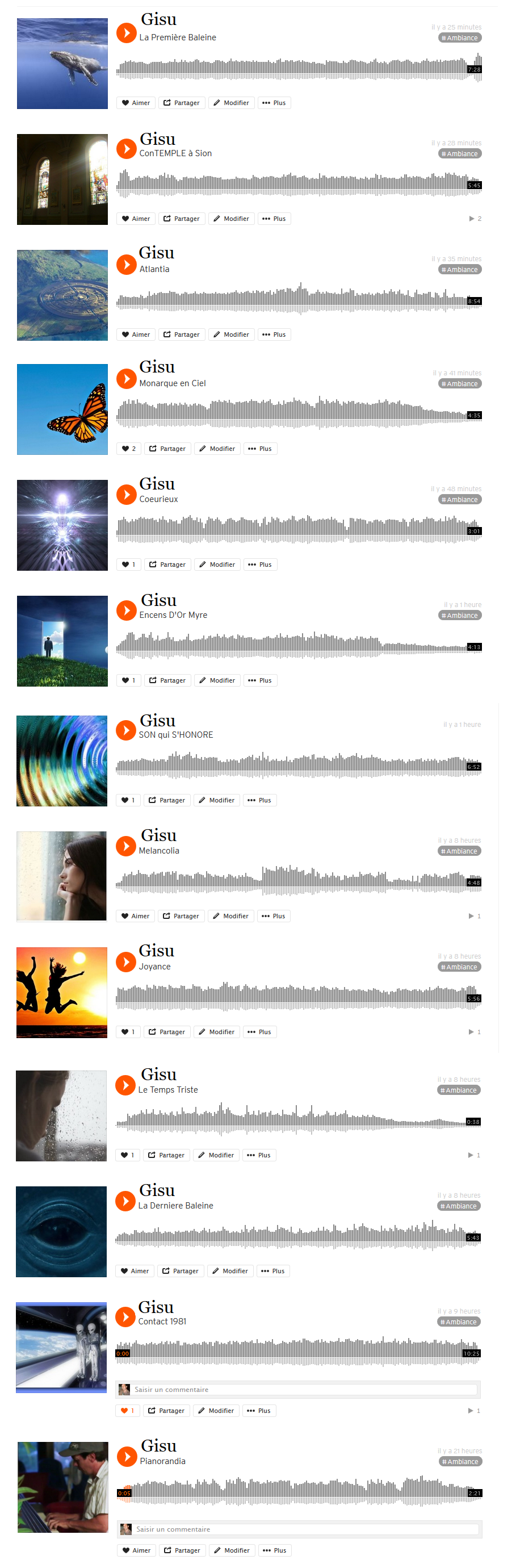Image resolution: width=516 pixels, height=1568 pixels.
Task: Like La Derniere Baleine with Aimer
Action: pyautogui.click(x=135, y=1271)
